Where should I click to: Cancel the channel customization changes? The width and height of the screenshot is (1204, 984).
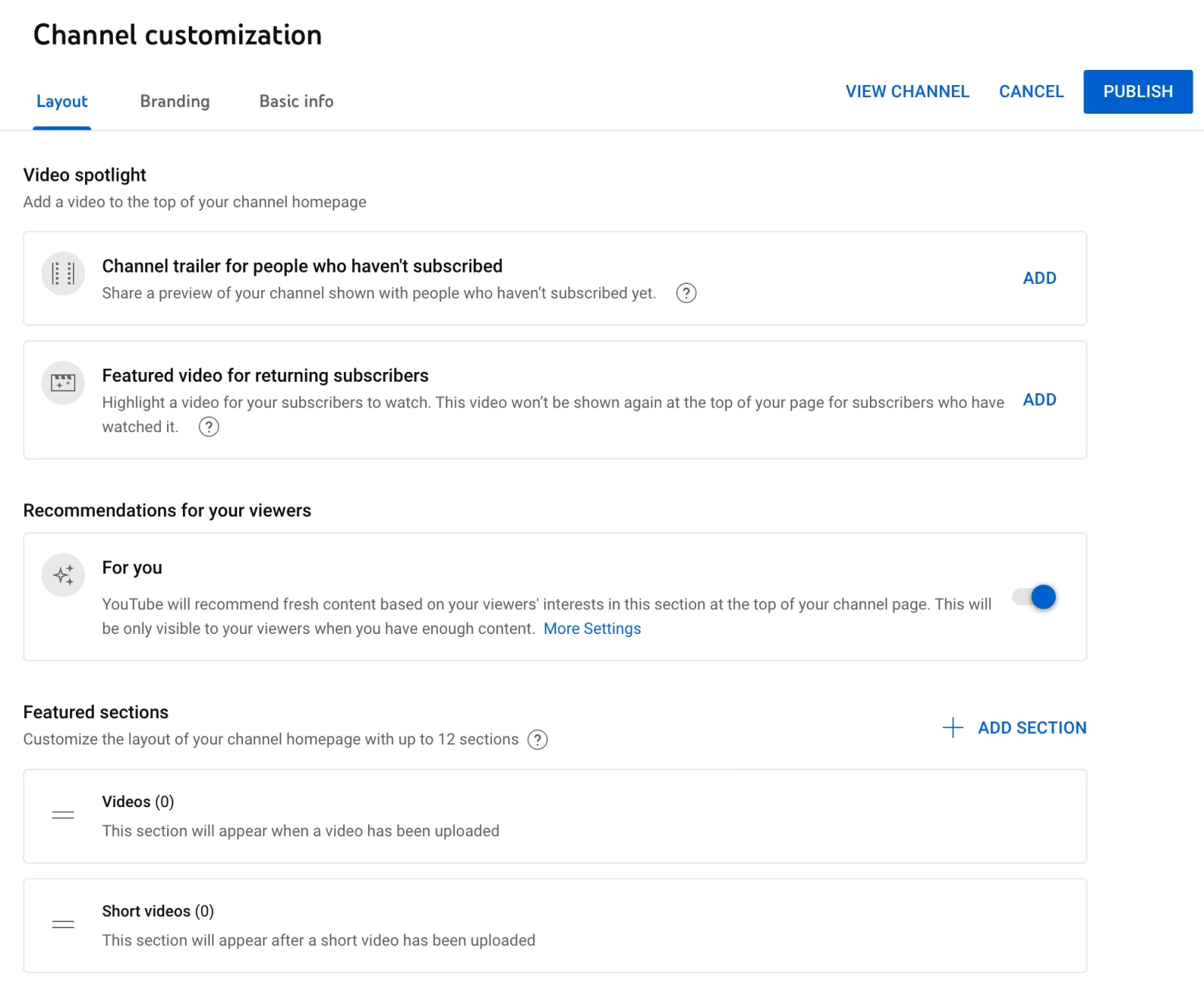pos(1031,92)
